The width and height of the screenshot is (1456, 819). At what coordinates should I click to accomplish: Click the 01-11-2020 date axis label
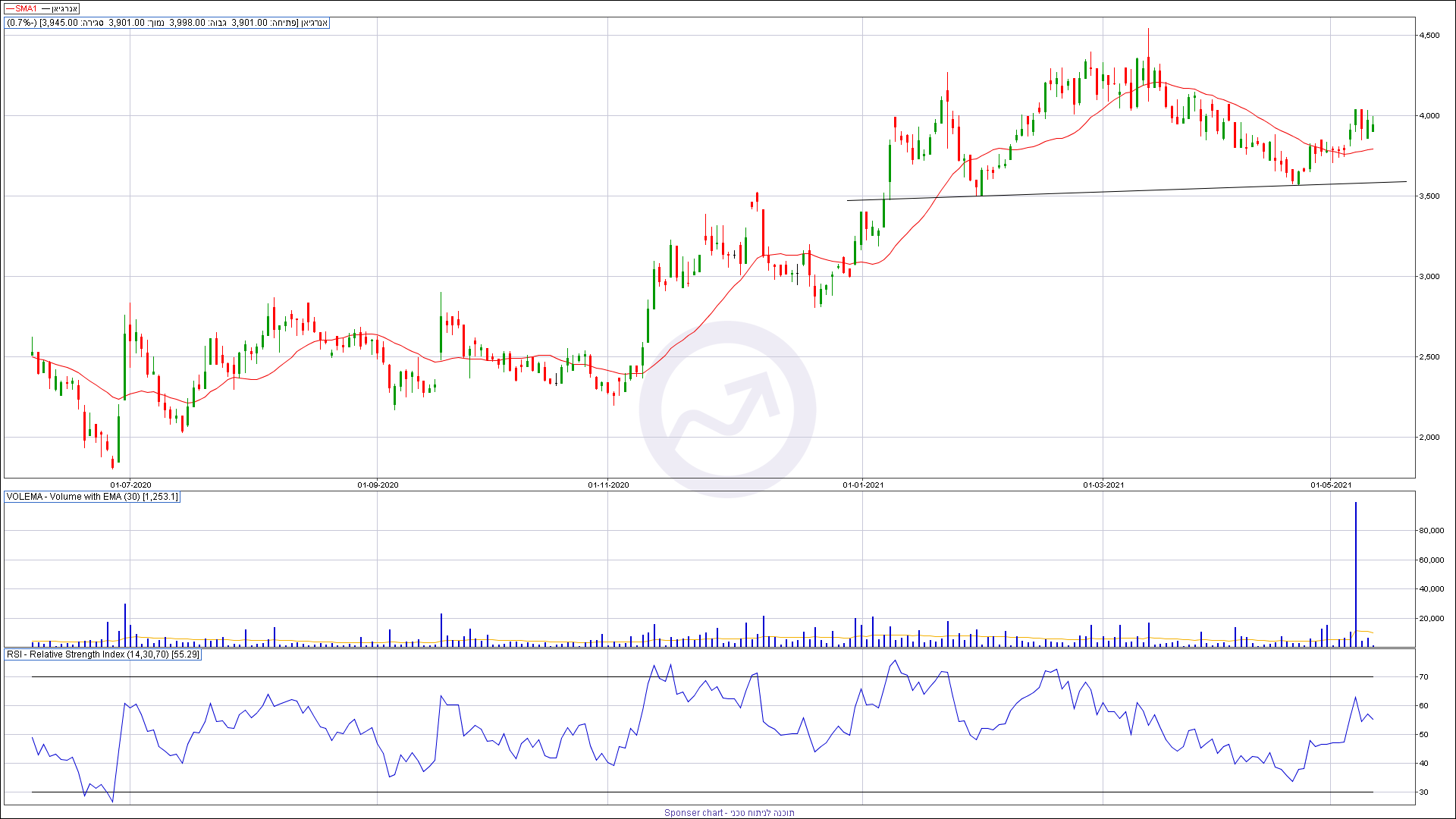(x=608, y=485)
